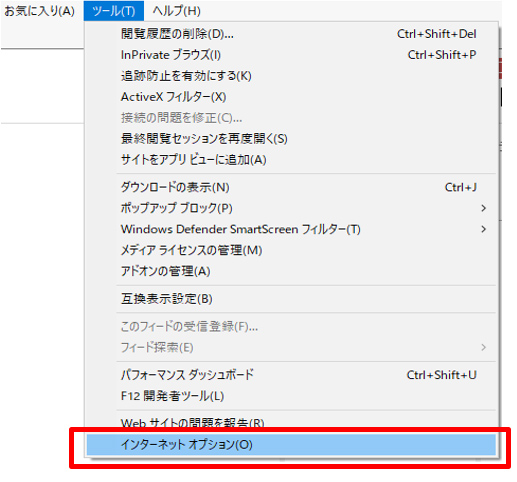Viewport: 517px width, 482px height.
Task: Open ダウンロードの表示(N)
Action: [x=291, y=187]
